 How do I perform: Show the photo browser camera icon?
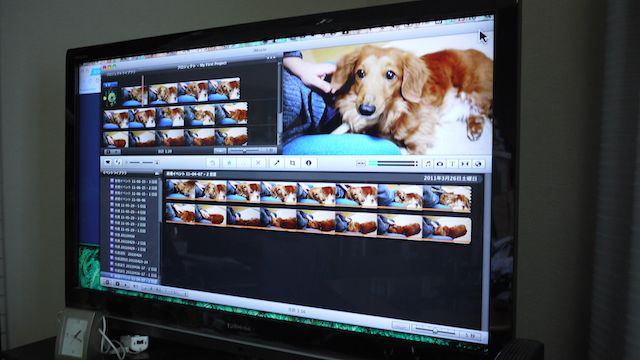(x=440, y=164)
